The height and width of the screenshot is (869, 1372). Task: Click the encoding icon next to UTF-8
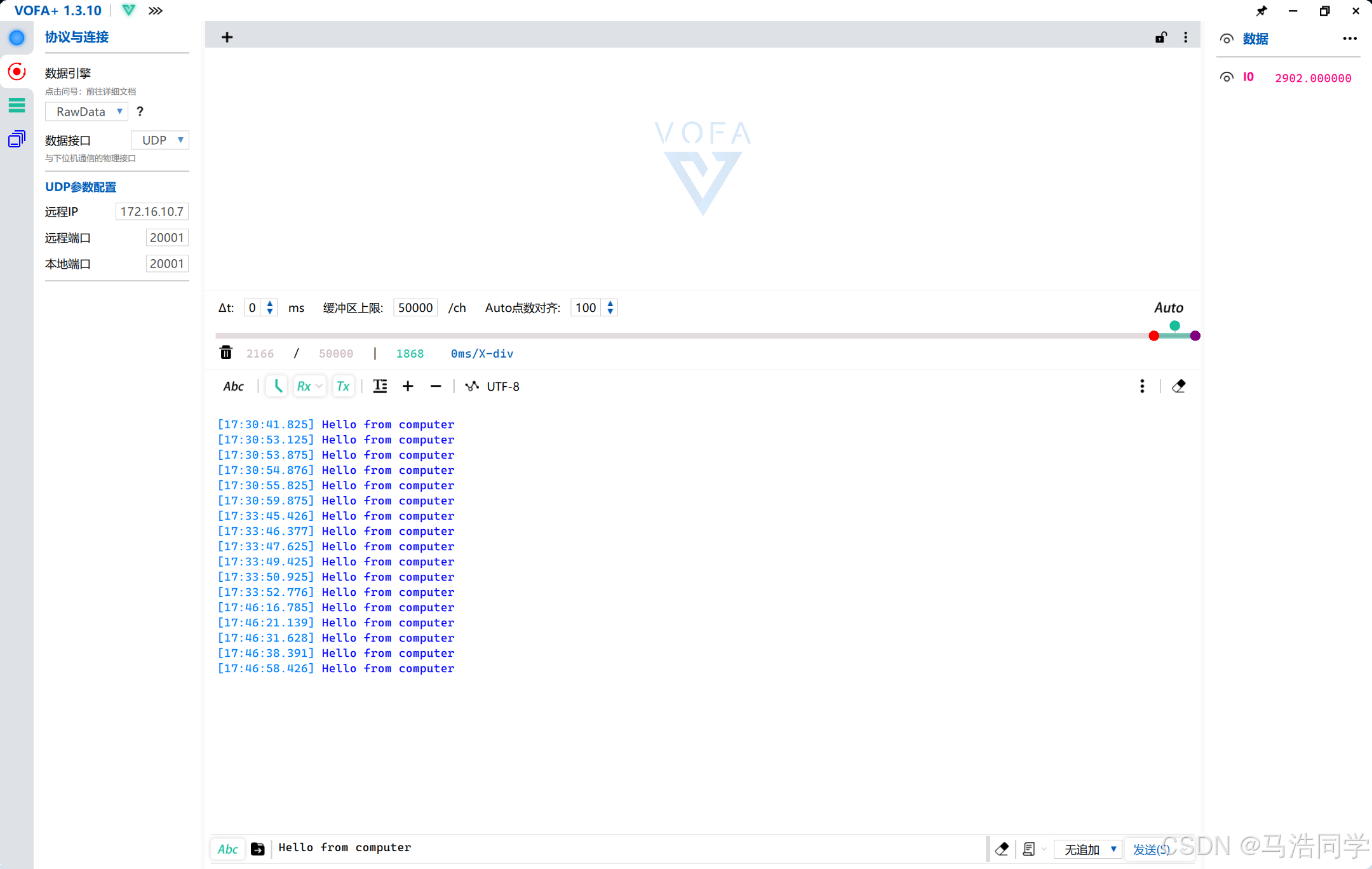coord(472,386)
